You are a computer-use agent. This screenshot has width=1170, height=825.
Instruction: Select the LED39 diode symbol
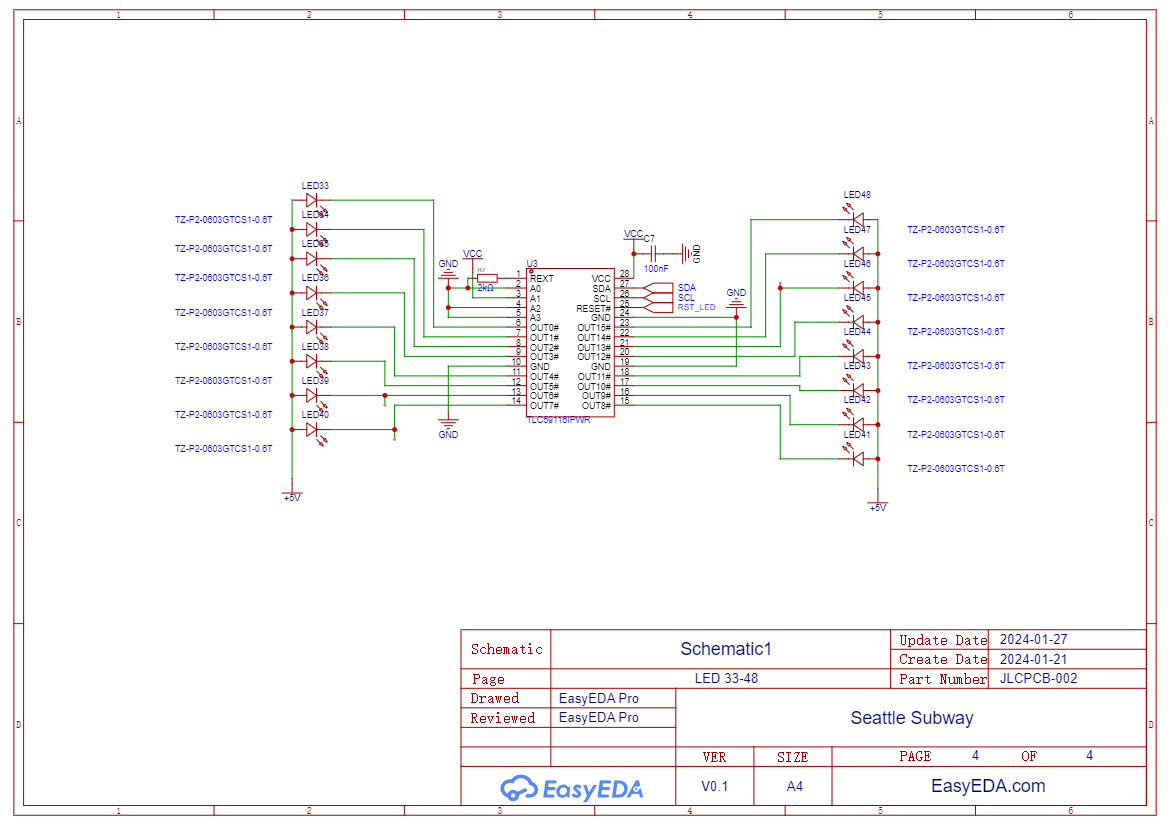click(313, 396)
